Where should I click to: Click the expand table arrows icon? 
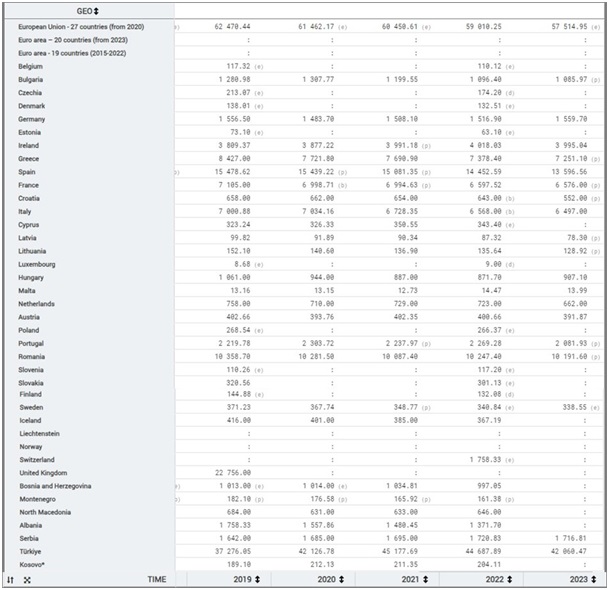pos(27,579)
